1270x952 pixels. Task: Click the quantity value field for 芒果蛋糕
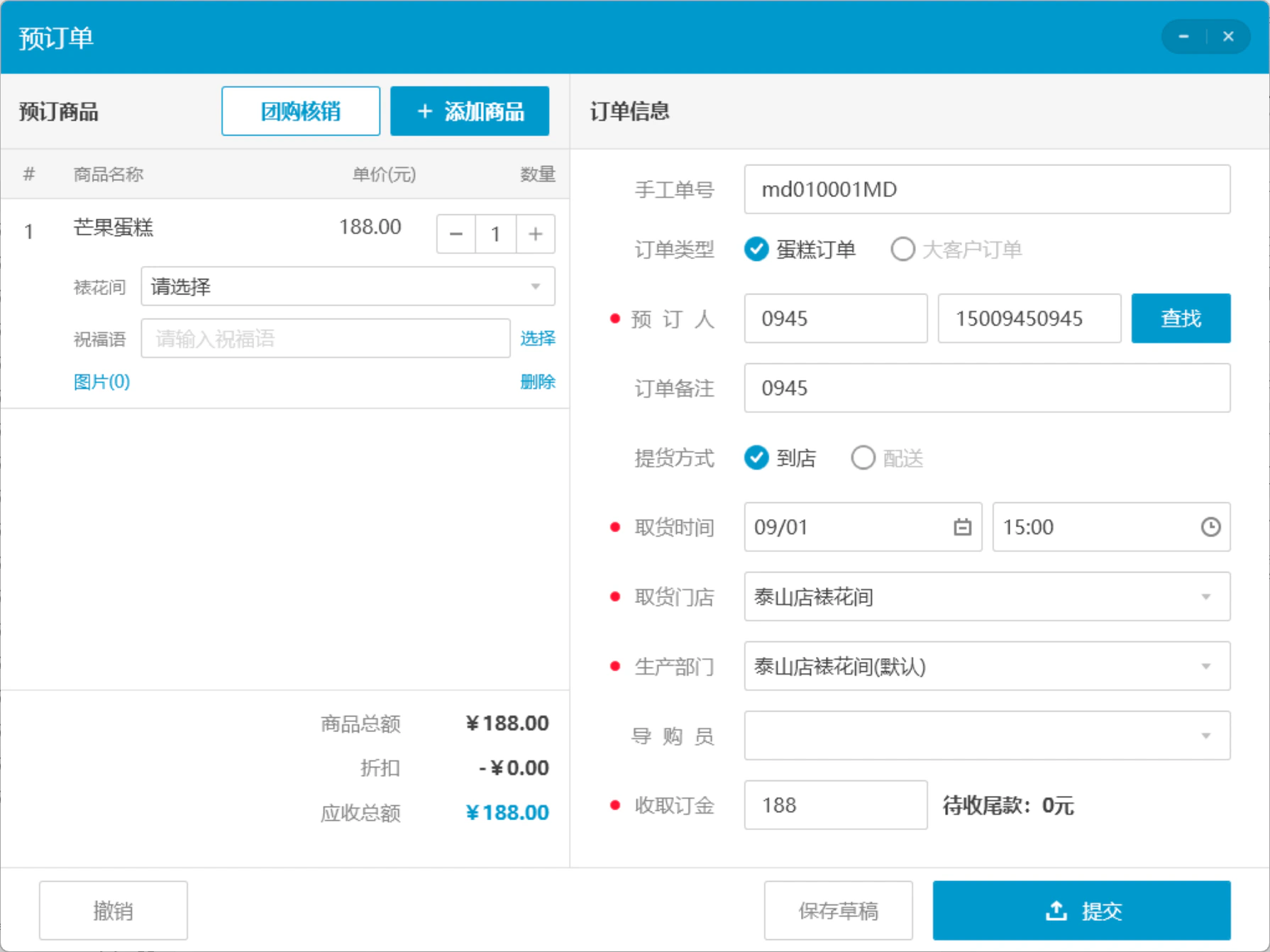pyautogui.click(x=496, y=234)
